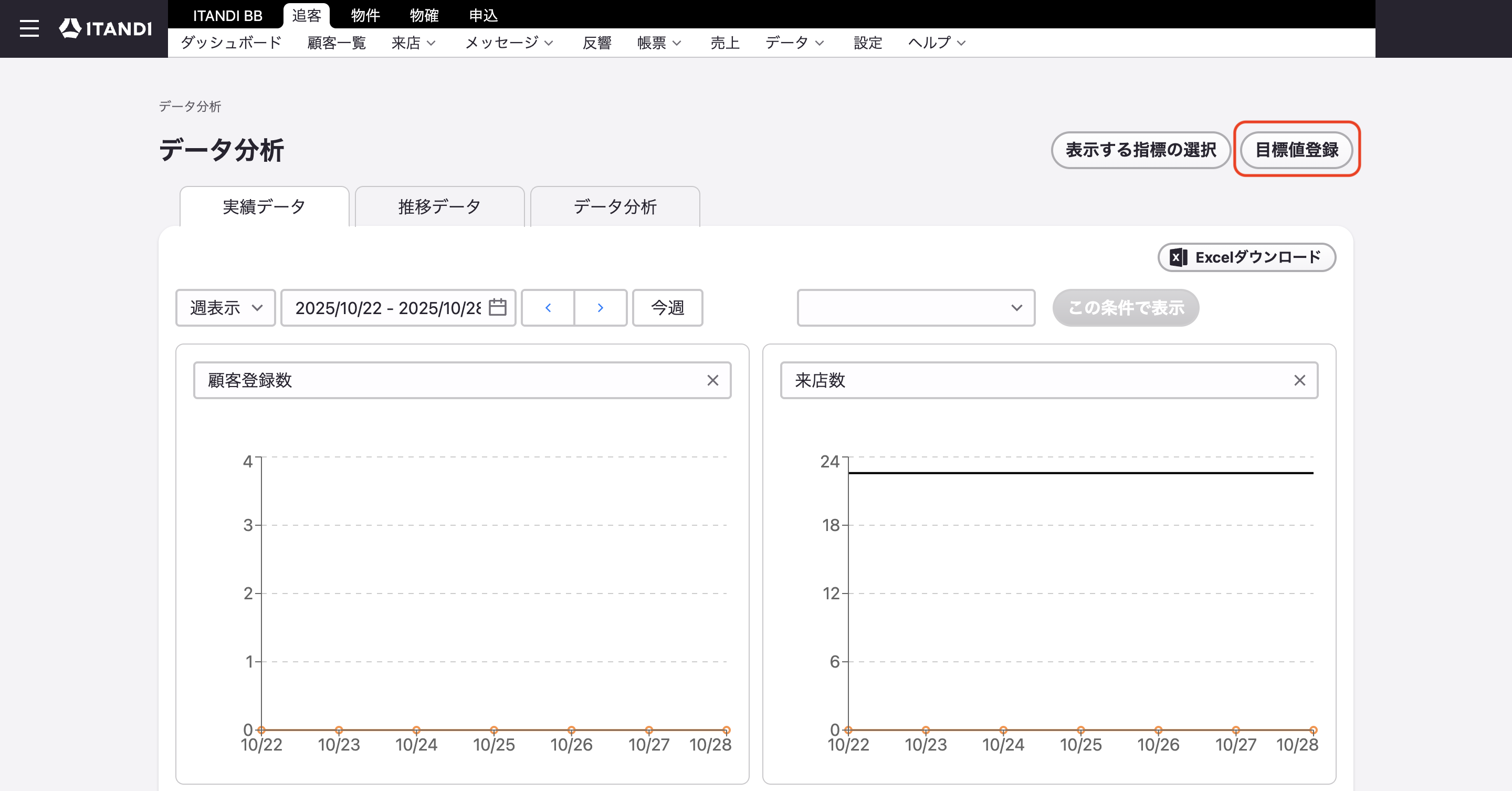Click the 10/22 data point on 顧客登録数 chart

coord(261,730)
